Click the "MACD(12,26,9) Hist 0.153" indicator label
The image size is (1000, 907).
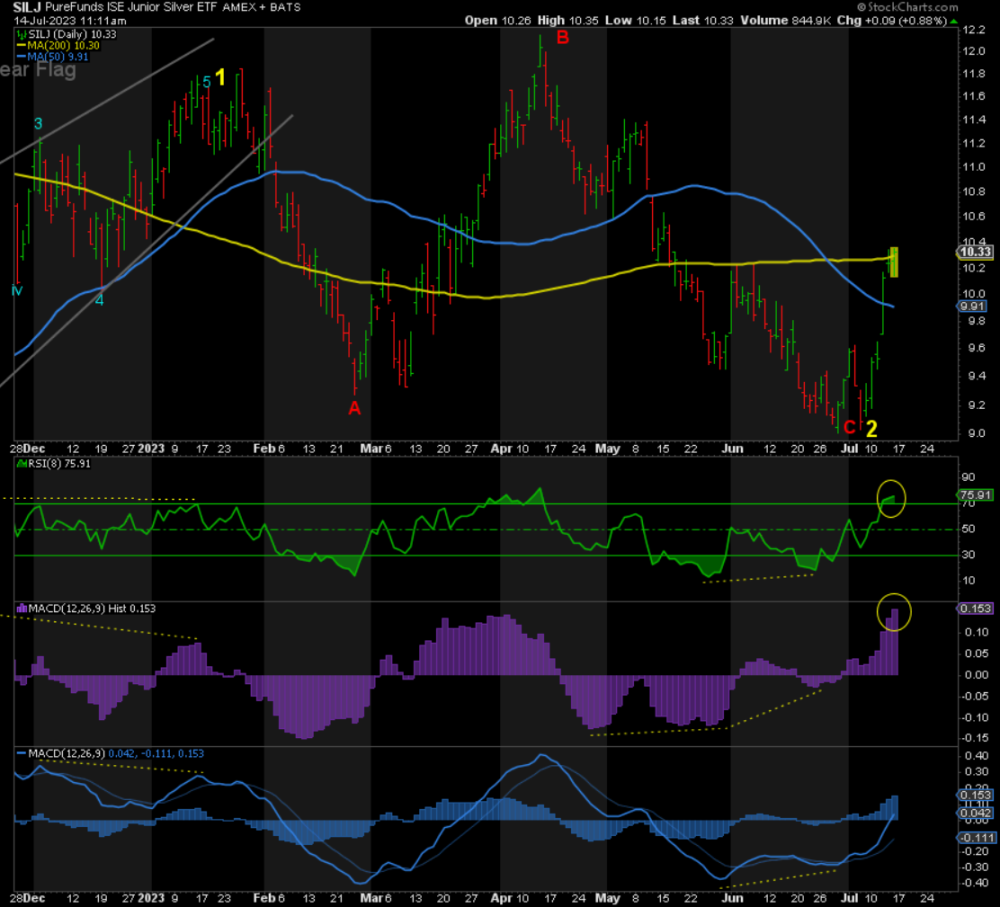pyautogui.click(x=87, y=608)
